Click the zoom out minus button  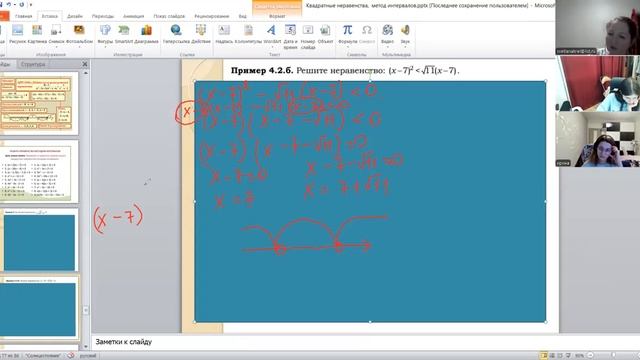tap(590, 356)
